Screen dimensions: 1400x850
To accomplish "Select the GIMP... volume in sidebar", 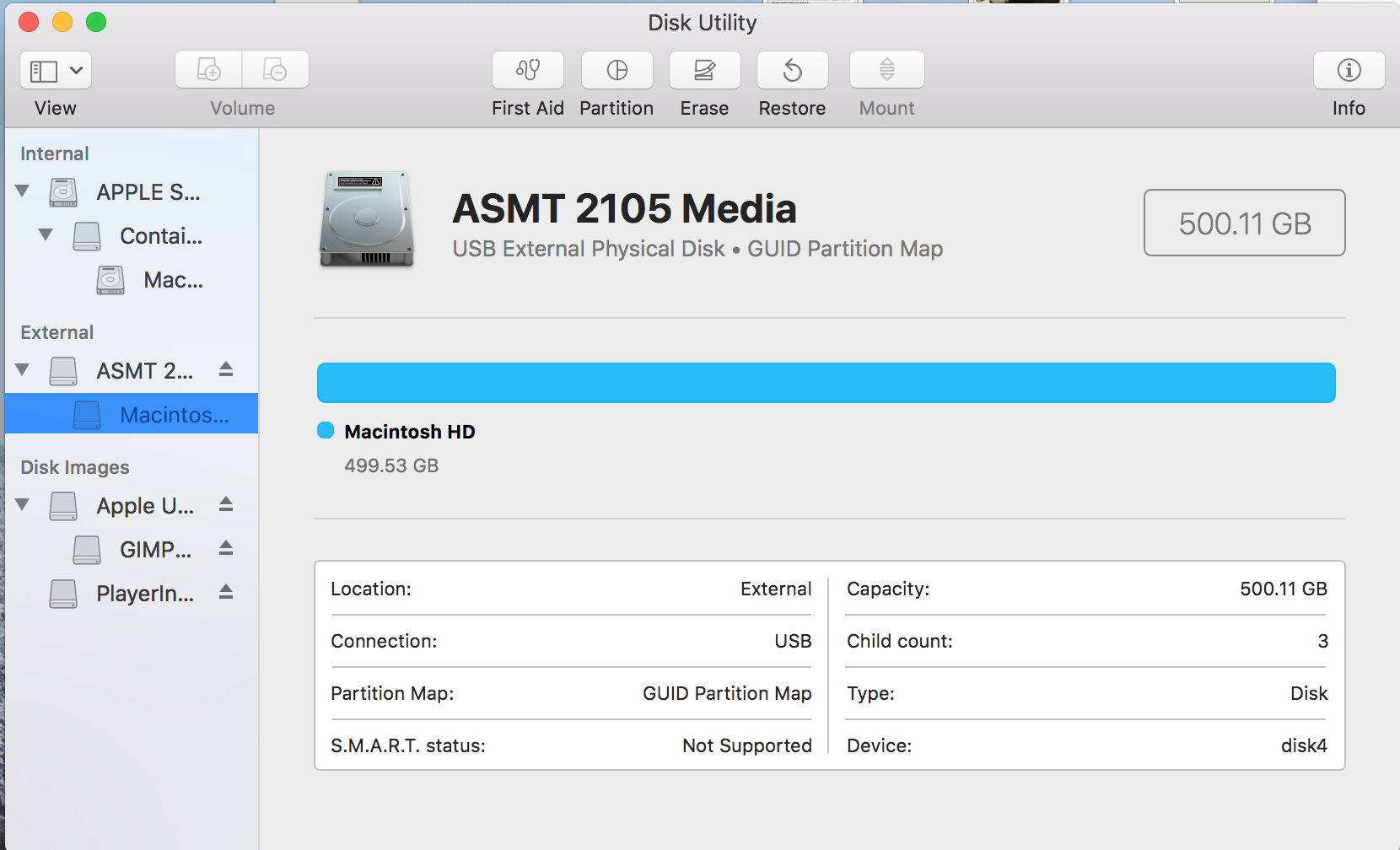I will (x=155, y=550).
